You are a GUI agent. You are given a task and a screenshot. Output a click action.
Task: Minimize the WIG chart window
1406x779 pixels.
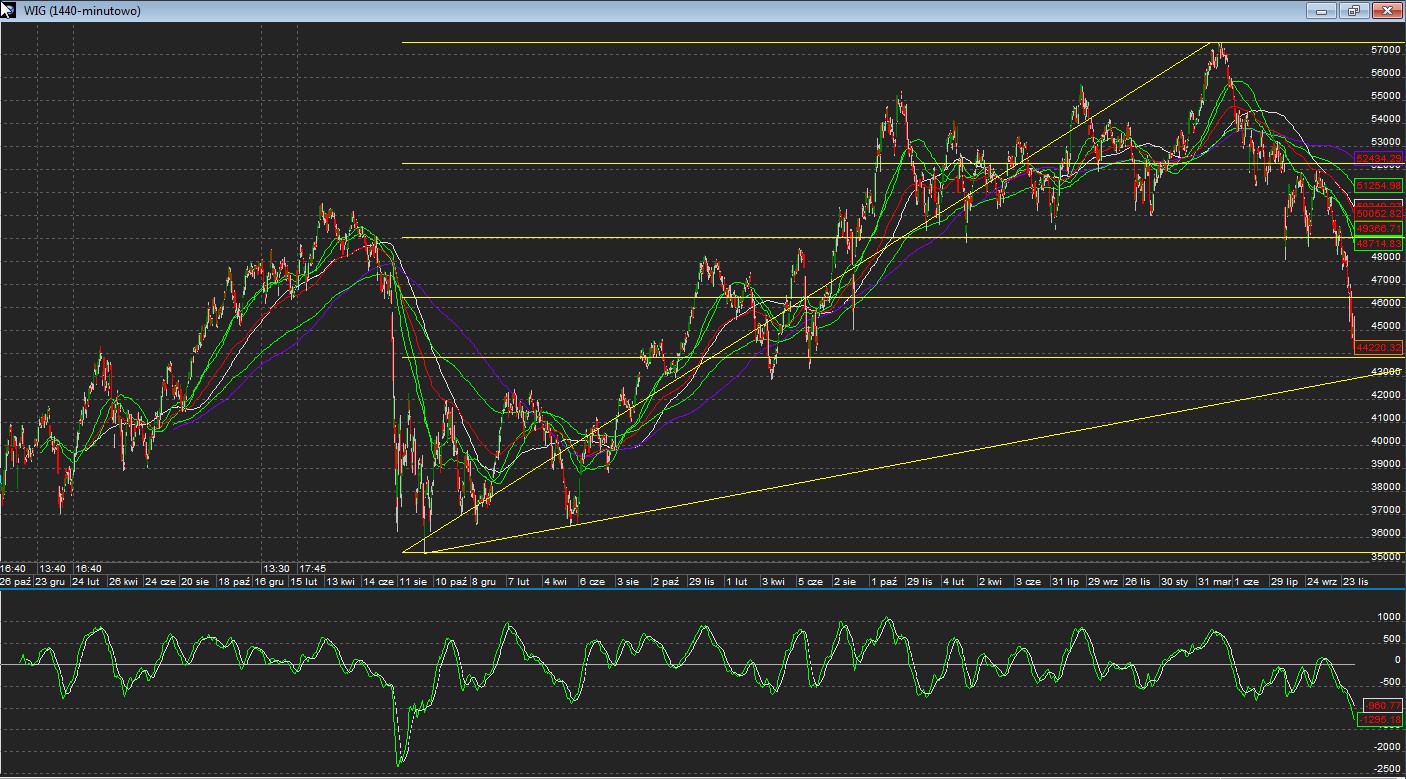pos(1322,11)
